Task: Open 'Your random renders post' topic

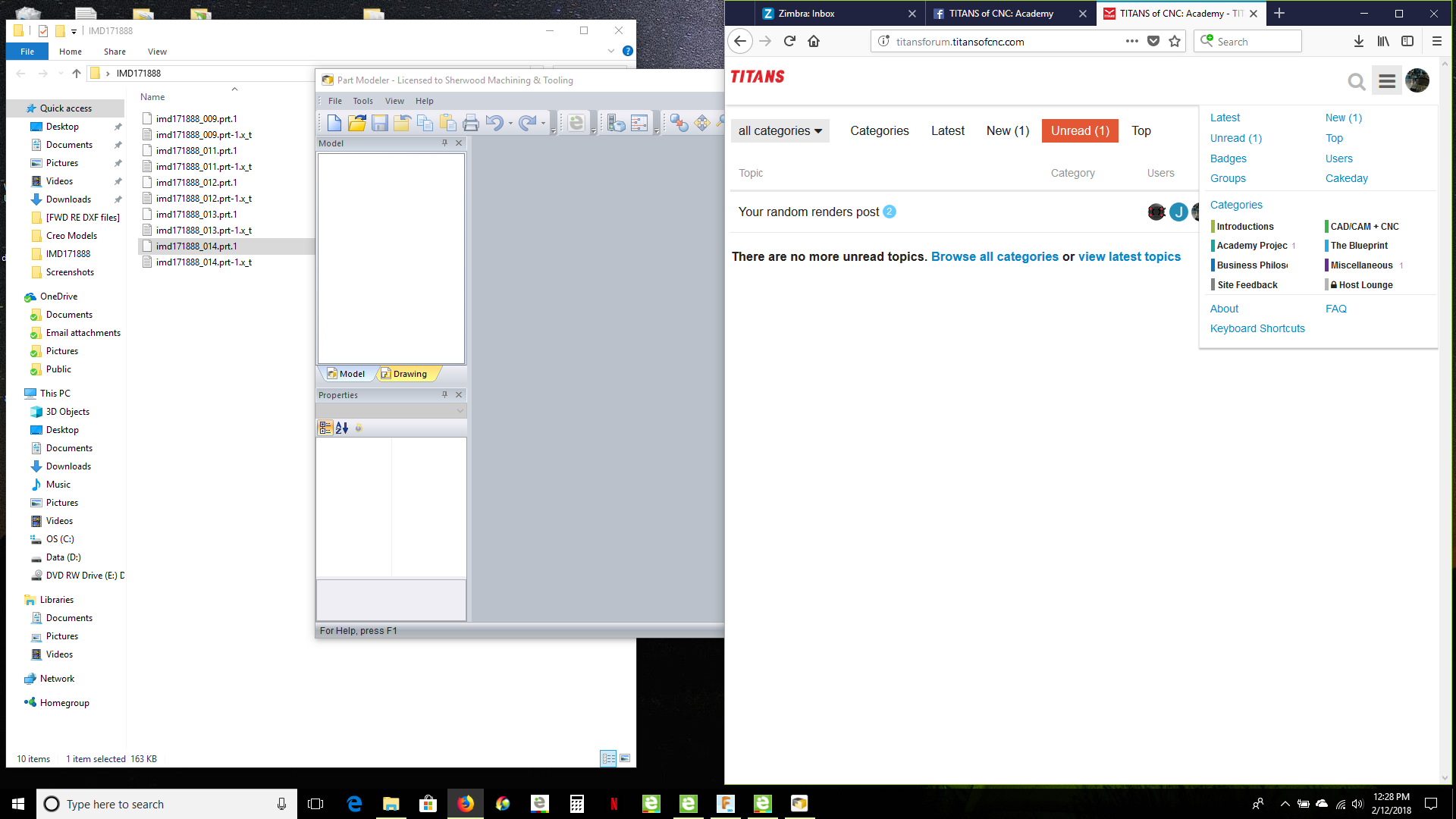Action: tap(808, 212)
